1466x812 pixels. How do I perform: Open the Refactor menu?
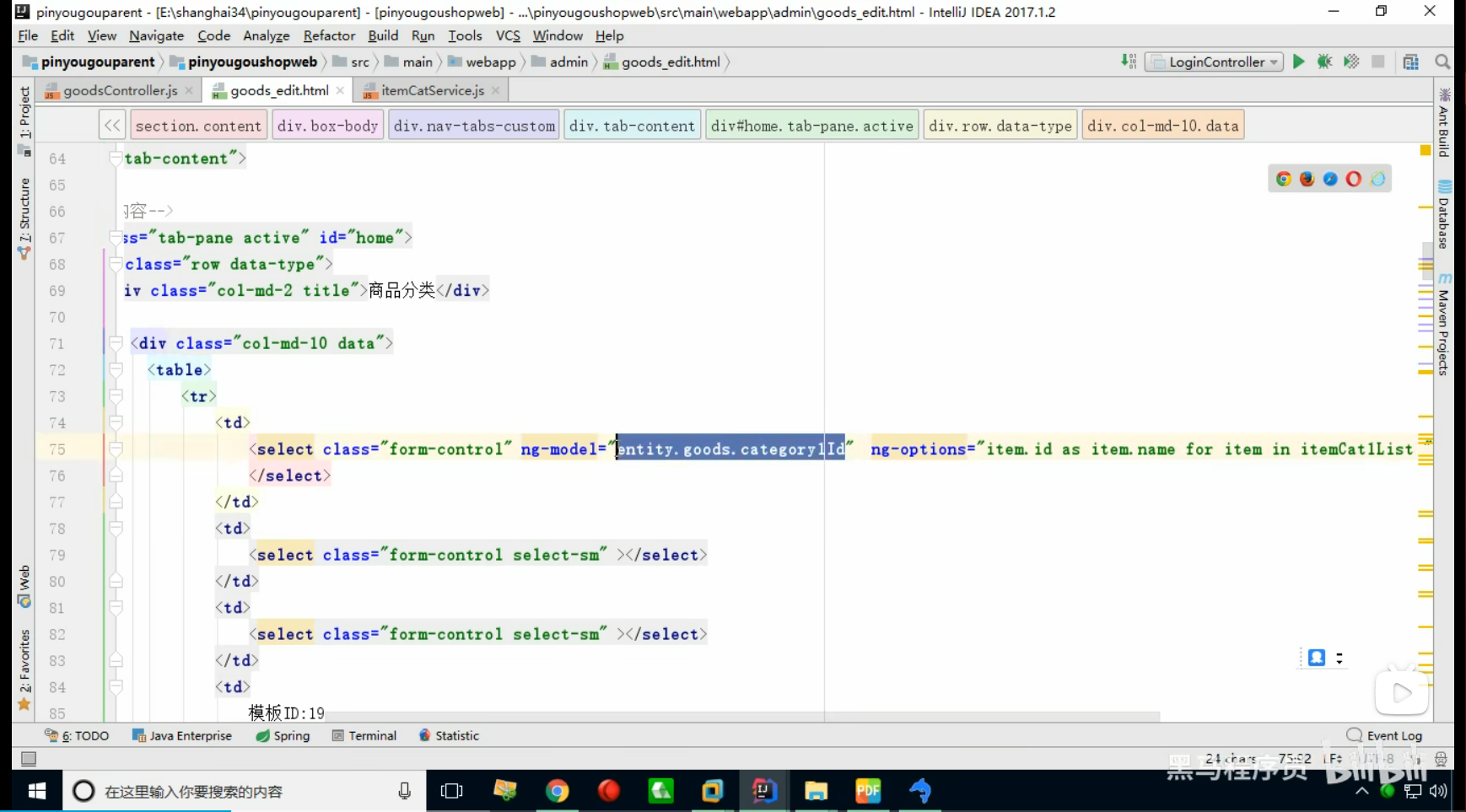tap(329, 35)
